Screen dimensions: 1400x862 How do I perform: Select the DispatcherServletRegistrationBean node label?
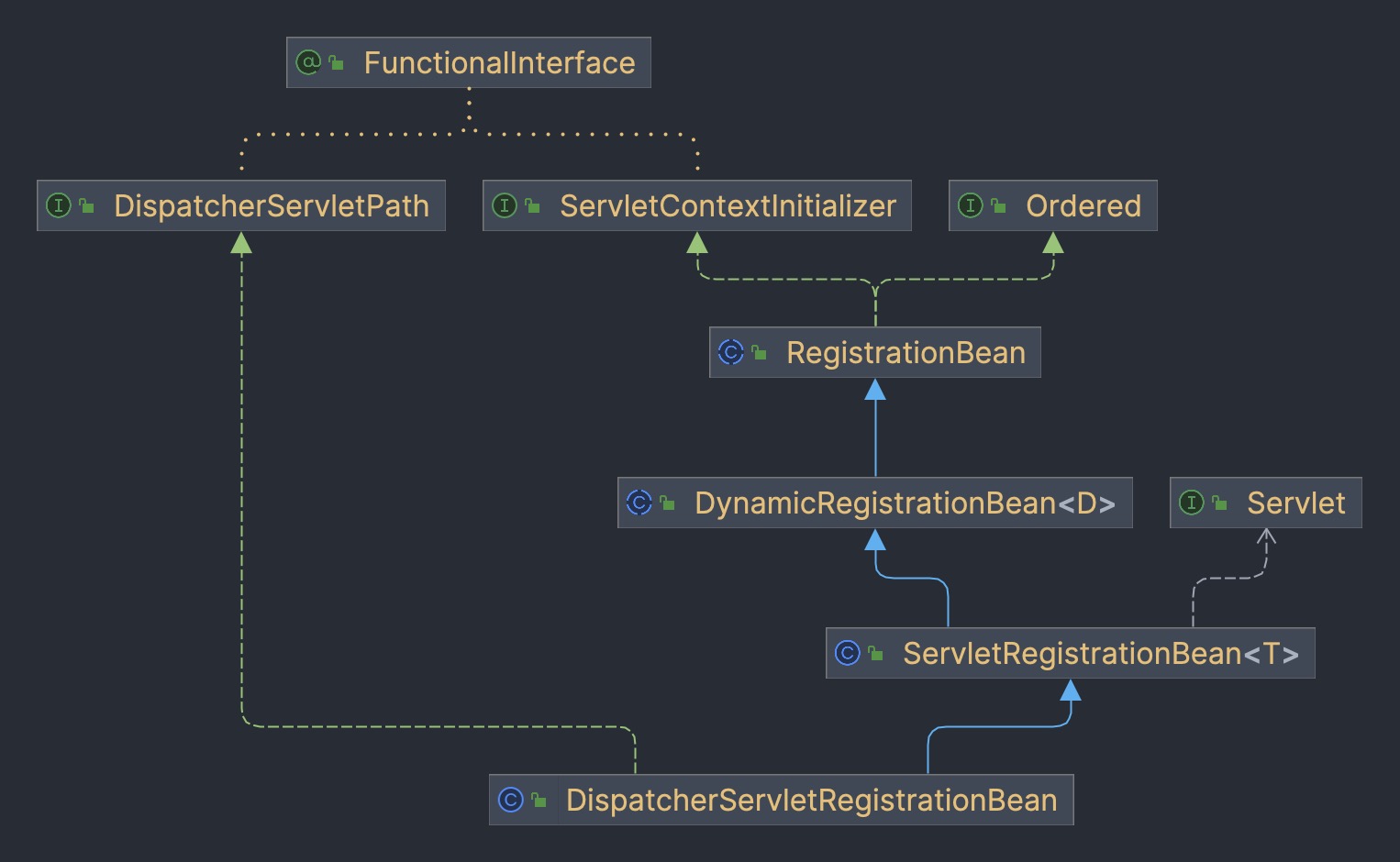point(812,800)
